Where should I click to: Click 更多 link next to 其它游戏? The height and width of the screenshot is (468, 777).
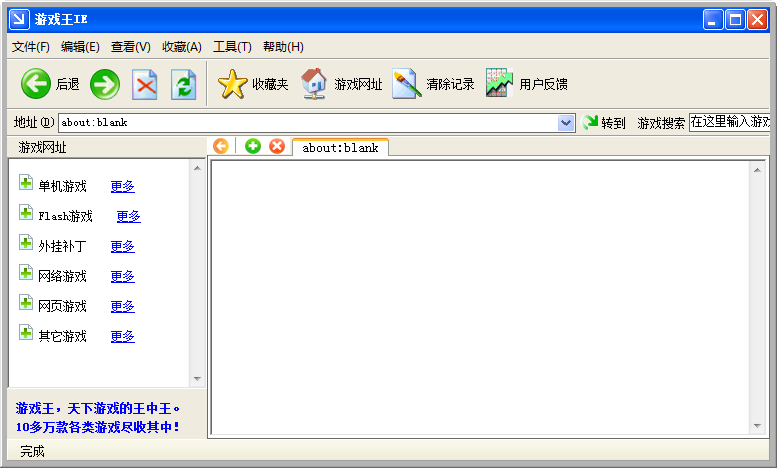point(122,337)
